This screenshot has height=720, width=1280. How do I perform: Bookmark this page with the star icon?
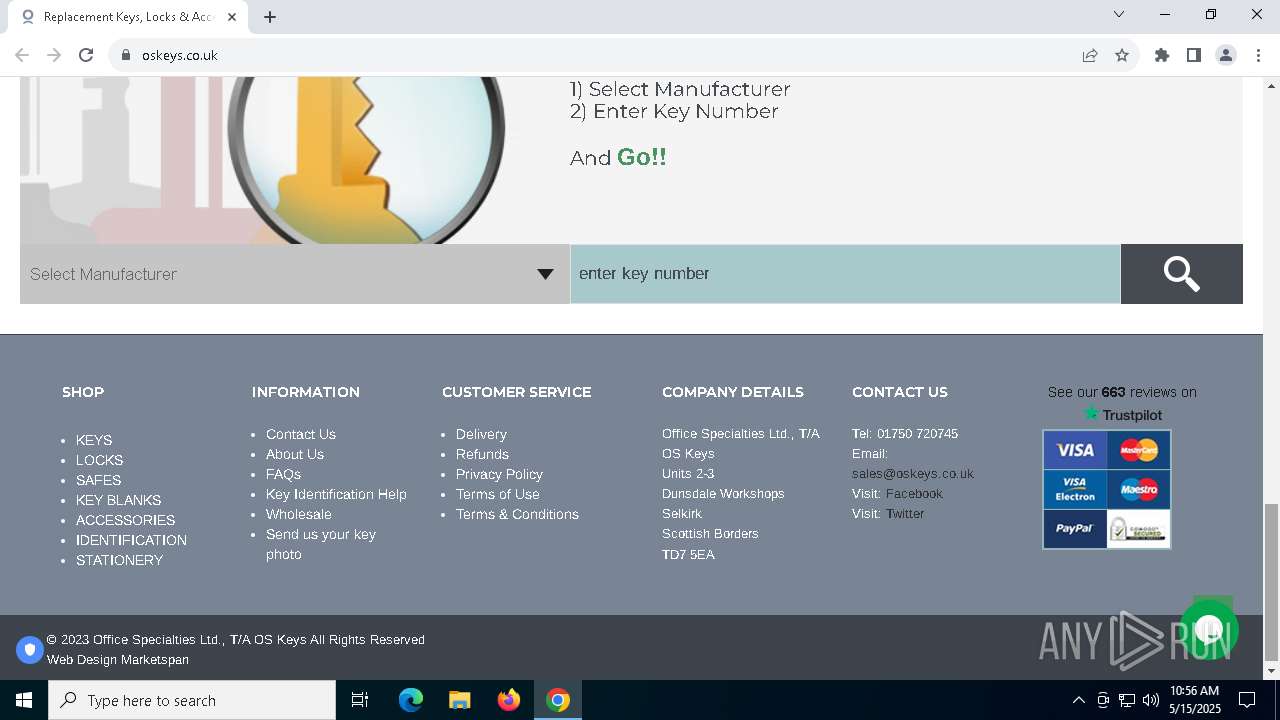pyautogui.click(x=1122, y=55)
